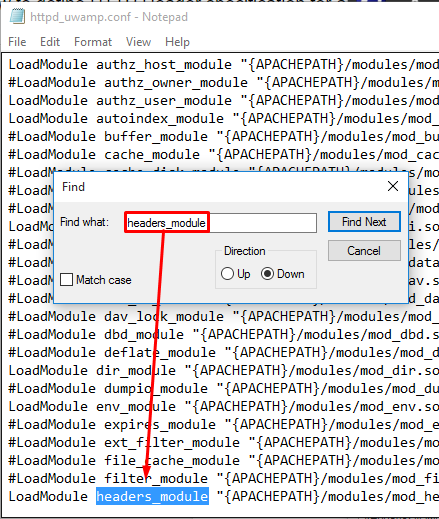Click the ext_filter_module line
This screenshot has width=439, height=519.
click(x=223, y=442)
